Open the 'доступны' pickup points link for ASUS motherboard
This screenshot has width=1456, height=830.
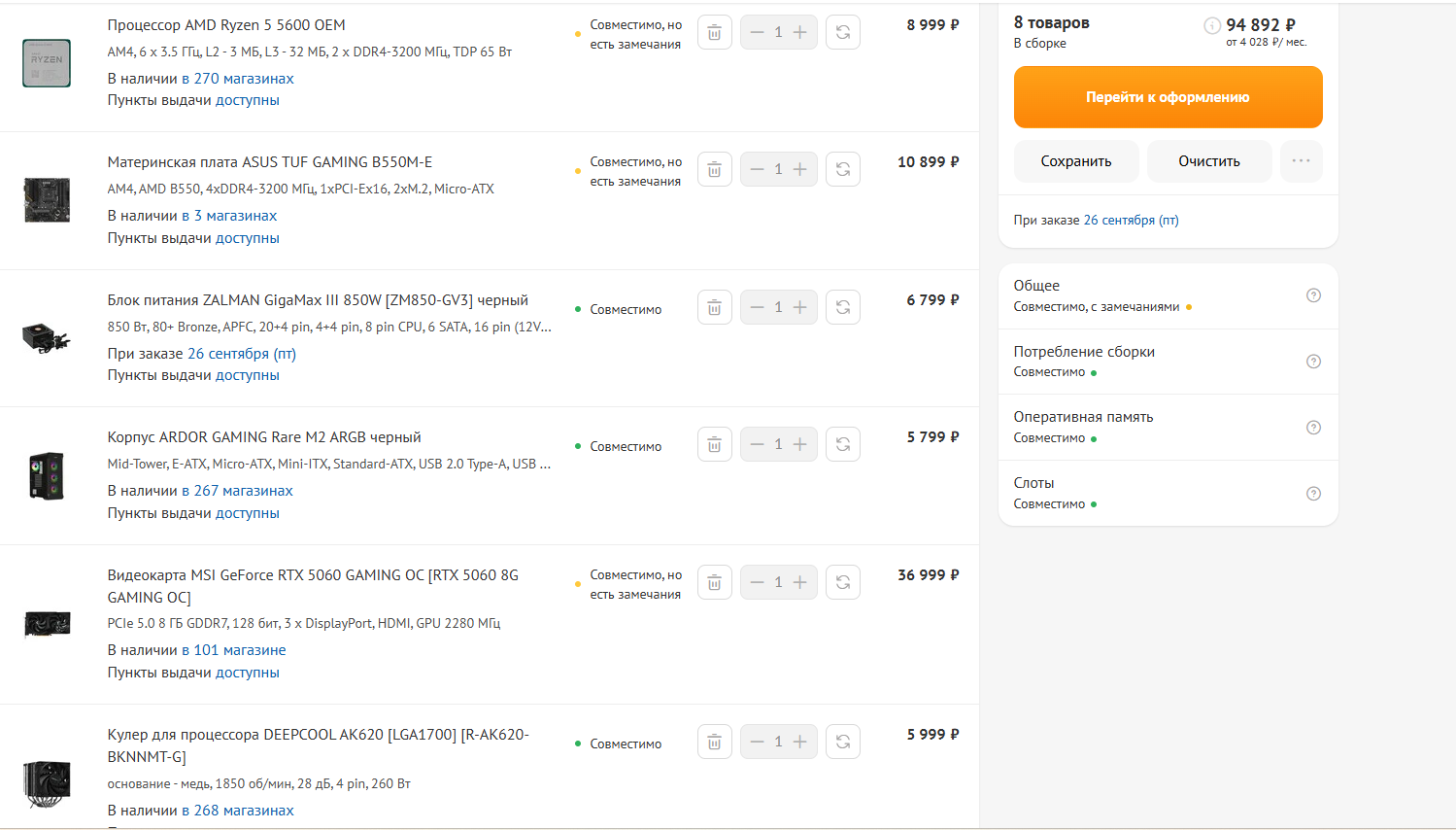248,238
